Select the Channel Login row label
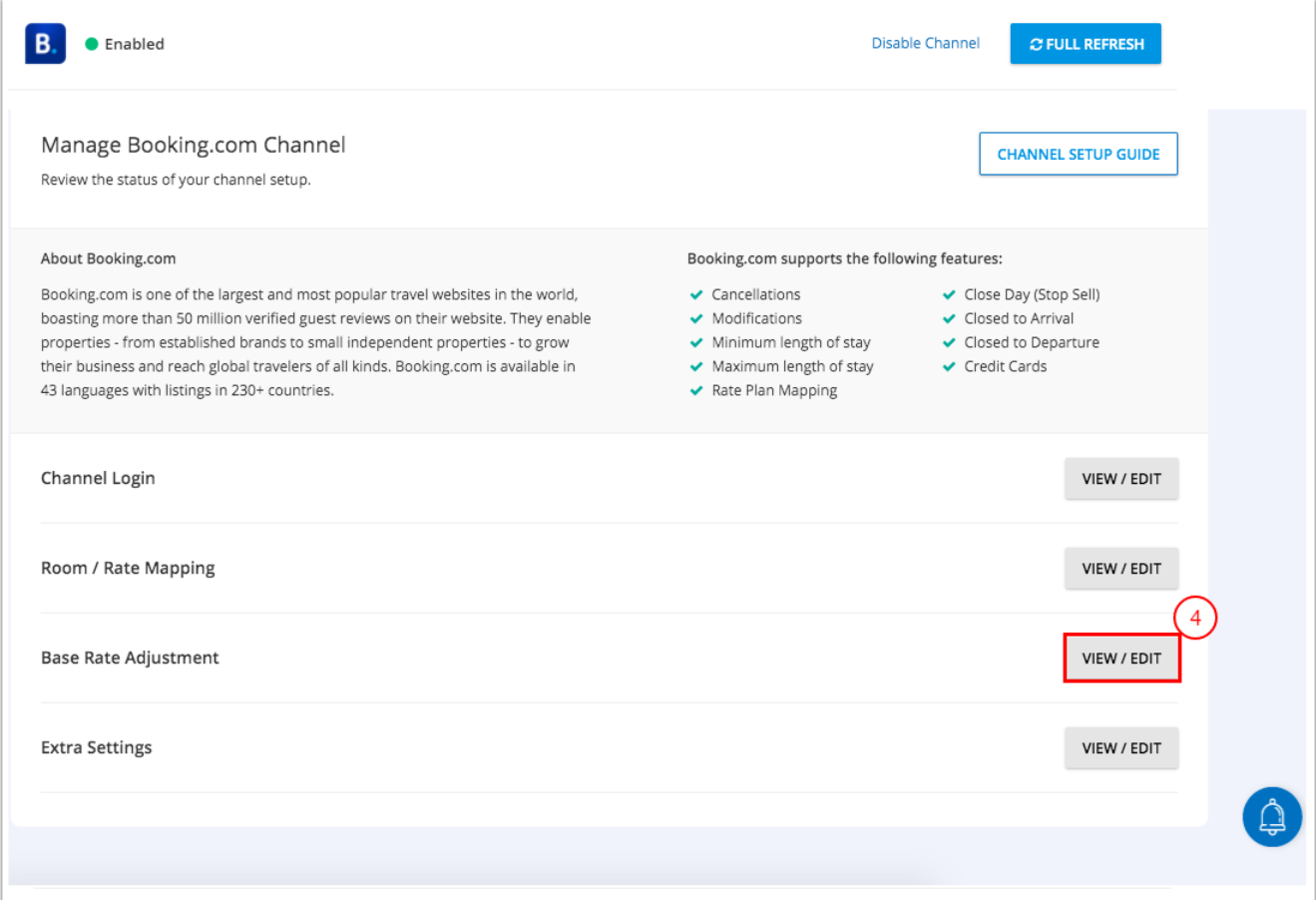 (98, 478)
